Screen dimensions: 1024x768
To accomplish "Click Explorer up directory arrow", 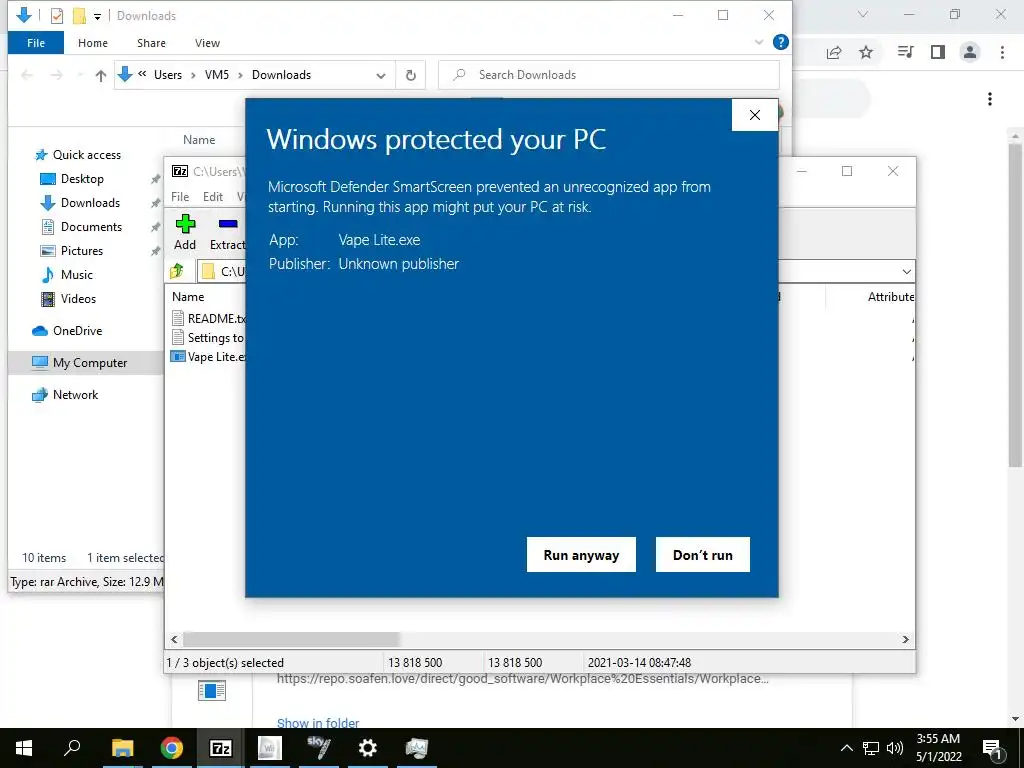I will (101, 75).
